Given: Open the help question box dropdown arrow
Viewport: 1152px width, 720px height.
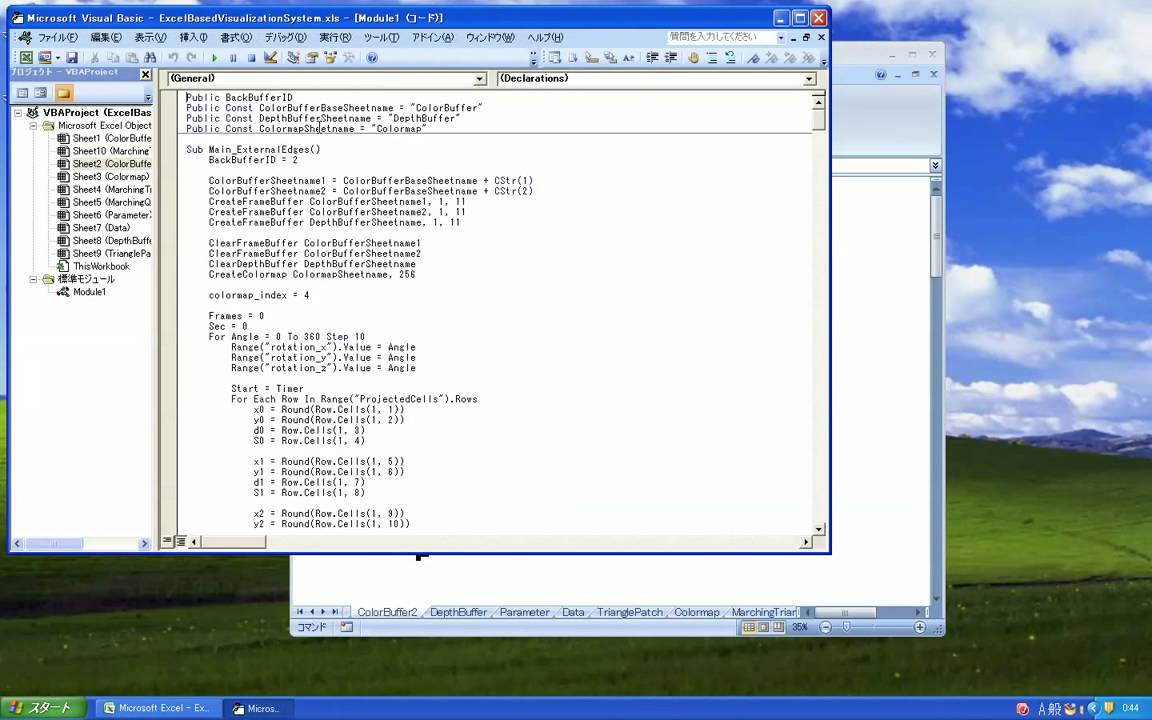Looking at the screenshot, I should pos(780,37).
